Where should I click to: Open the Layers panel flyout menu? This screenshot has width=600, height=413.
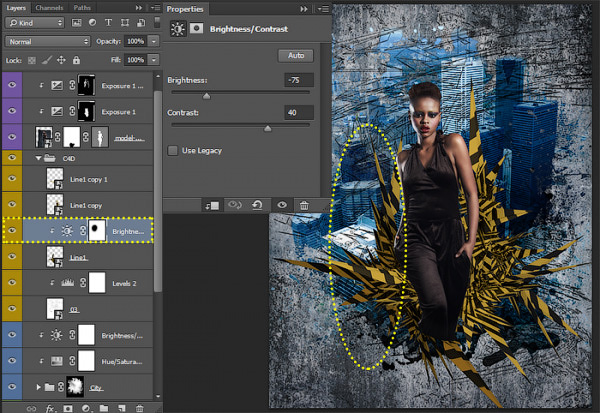[x=155, y=8]
